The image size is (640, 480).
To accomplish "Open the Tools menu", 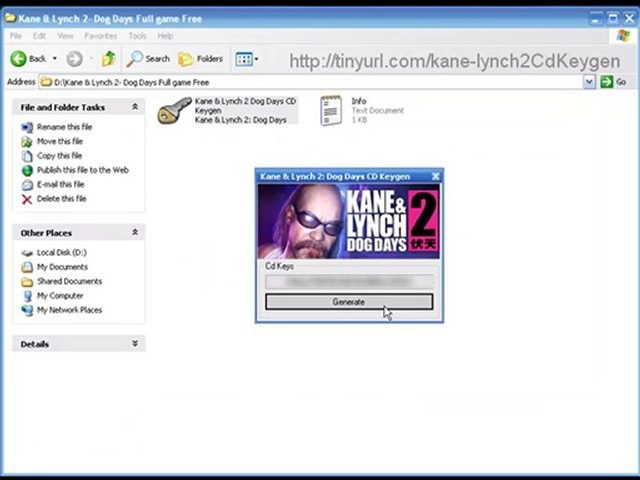I will 138,36.
